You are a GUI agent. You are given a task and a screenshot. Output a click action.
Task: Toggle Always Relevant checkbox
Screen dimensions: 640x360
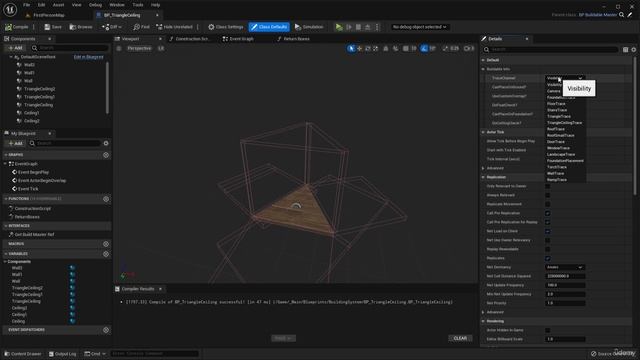tap(548, 195)
